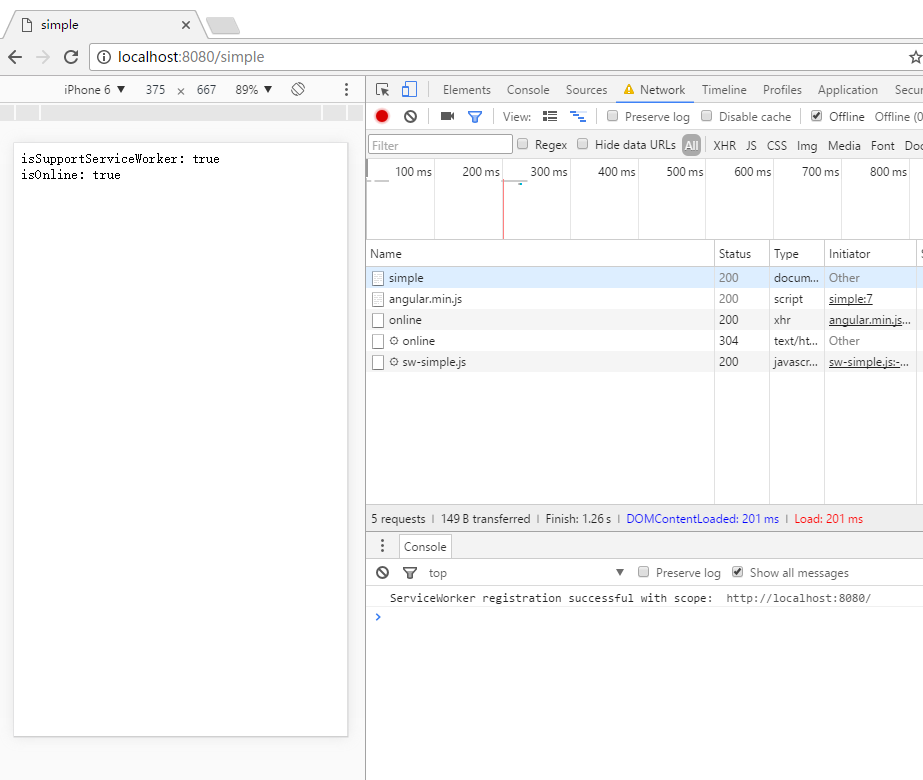Filter requests by Img
The height and width of the screenshot is (780, 923).
pyautogui.click(x=807, y=145)
